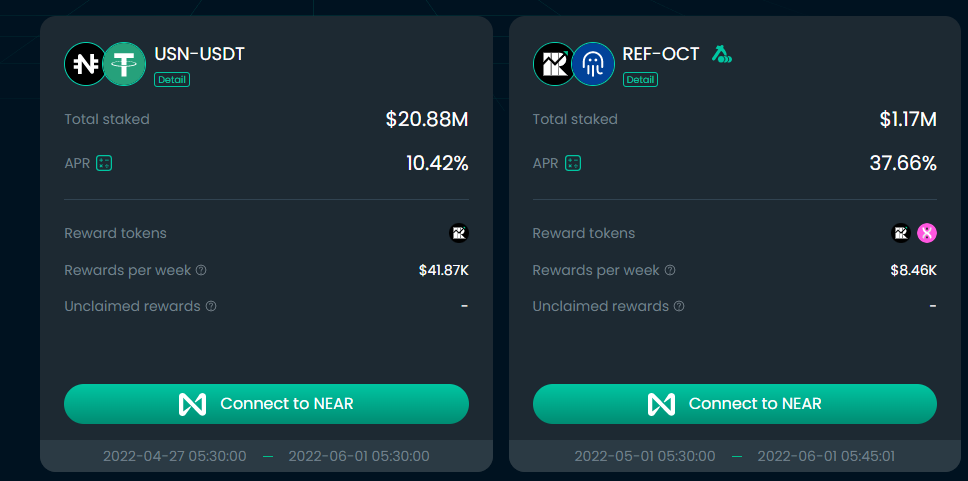Image resolution: width=968 pixels, height=481 pixels.
Task: Click the REF token icon in REF-OCT card
Action: point(554,64)
